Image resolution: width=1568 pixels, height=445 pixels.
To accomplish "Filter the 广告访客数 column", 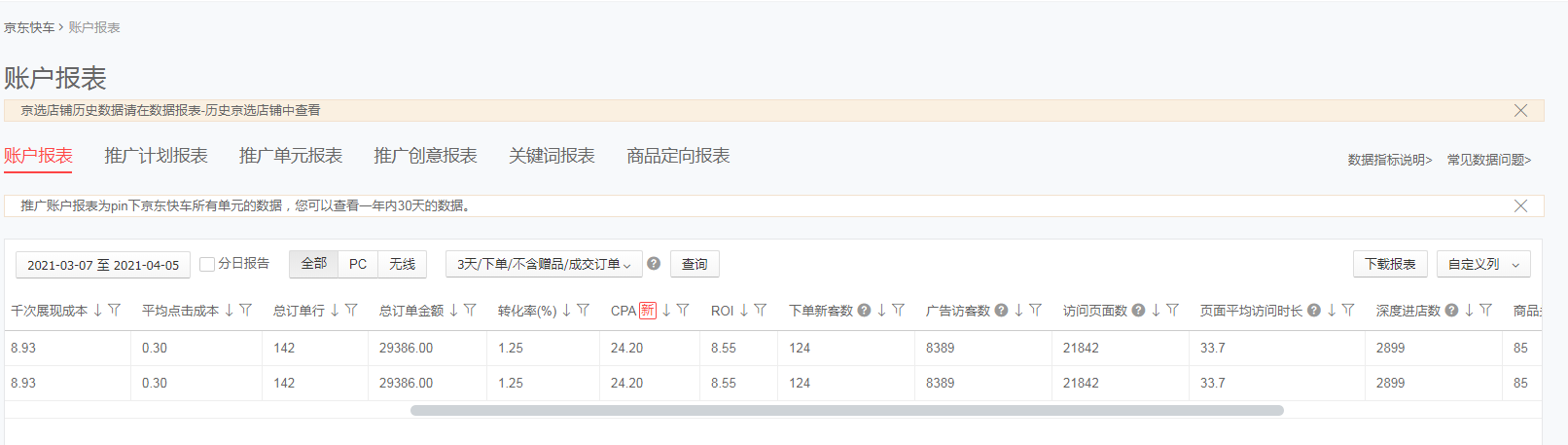I will click(x=1035, y=311).
